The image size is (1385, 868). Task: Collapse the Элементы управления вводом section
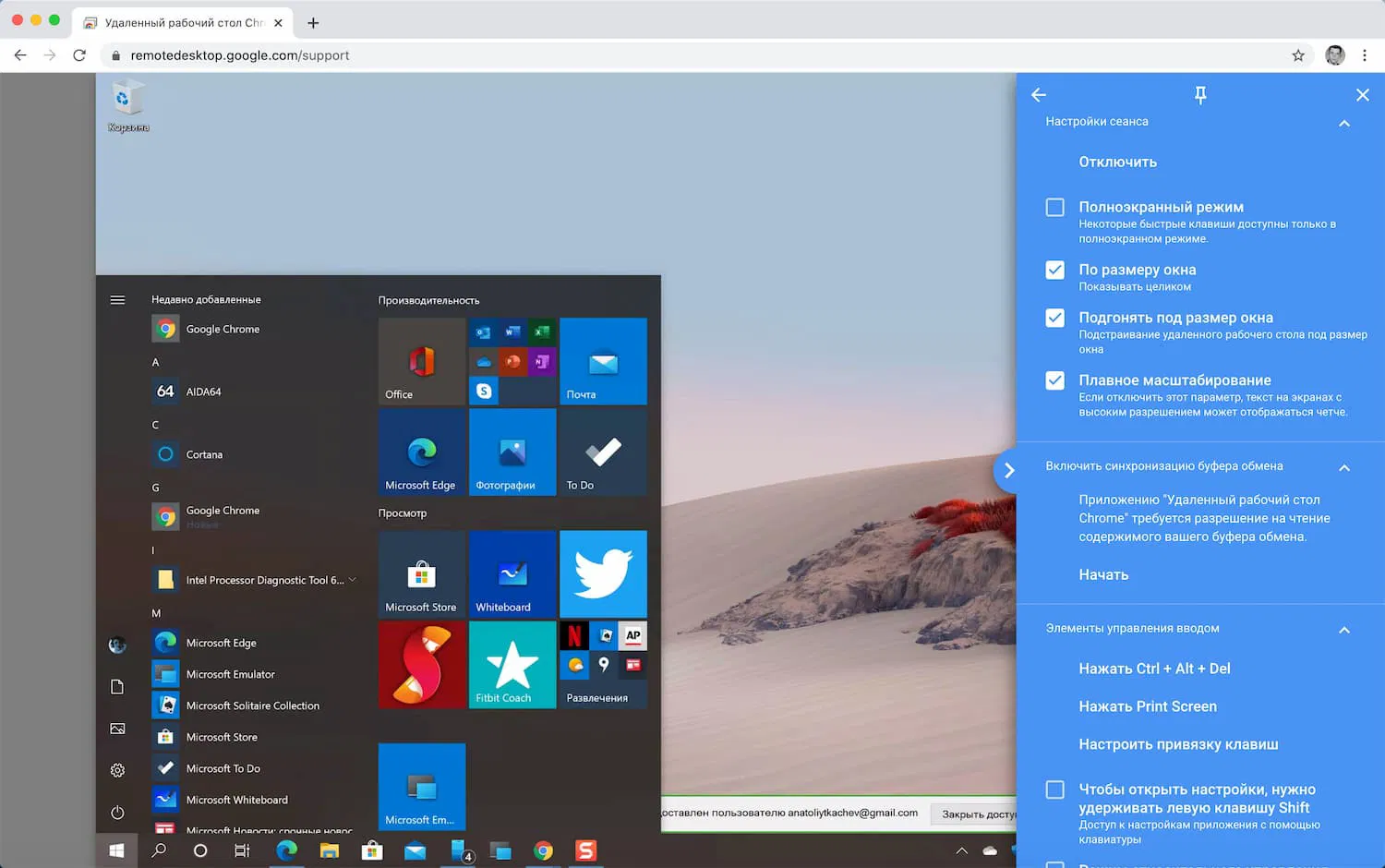click(x=1344, y=630)
